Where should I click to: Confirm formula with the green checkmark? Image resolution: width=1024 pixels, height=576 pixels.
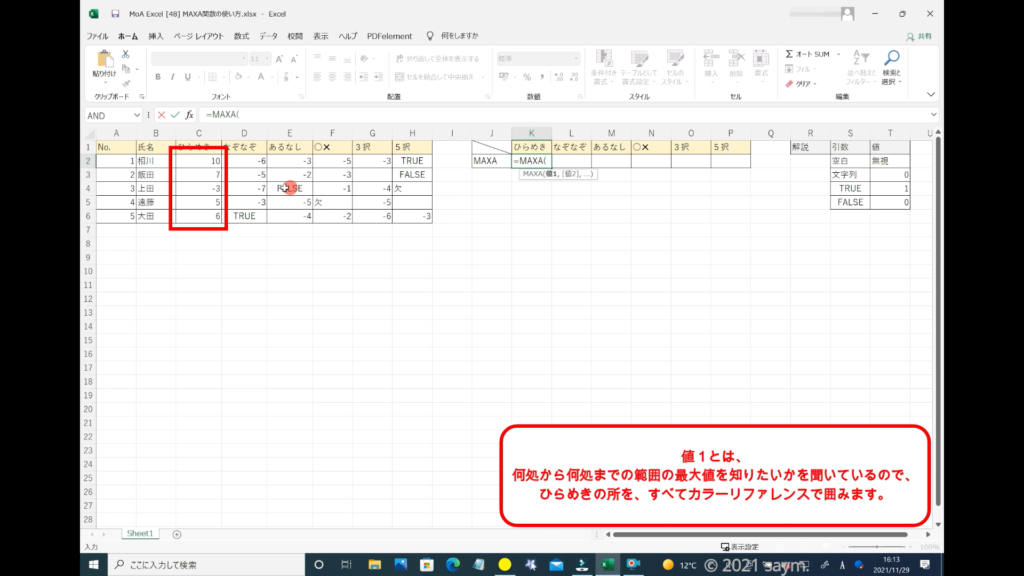coord(174,115)
